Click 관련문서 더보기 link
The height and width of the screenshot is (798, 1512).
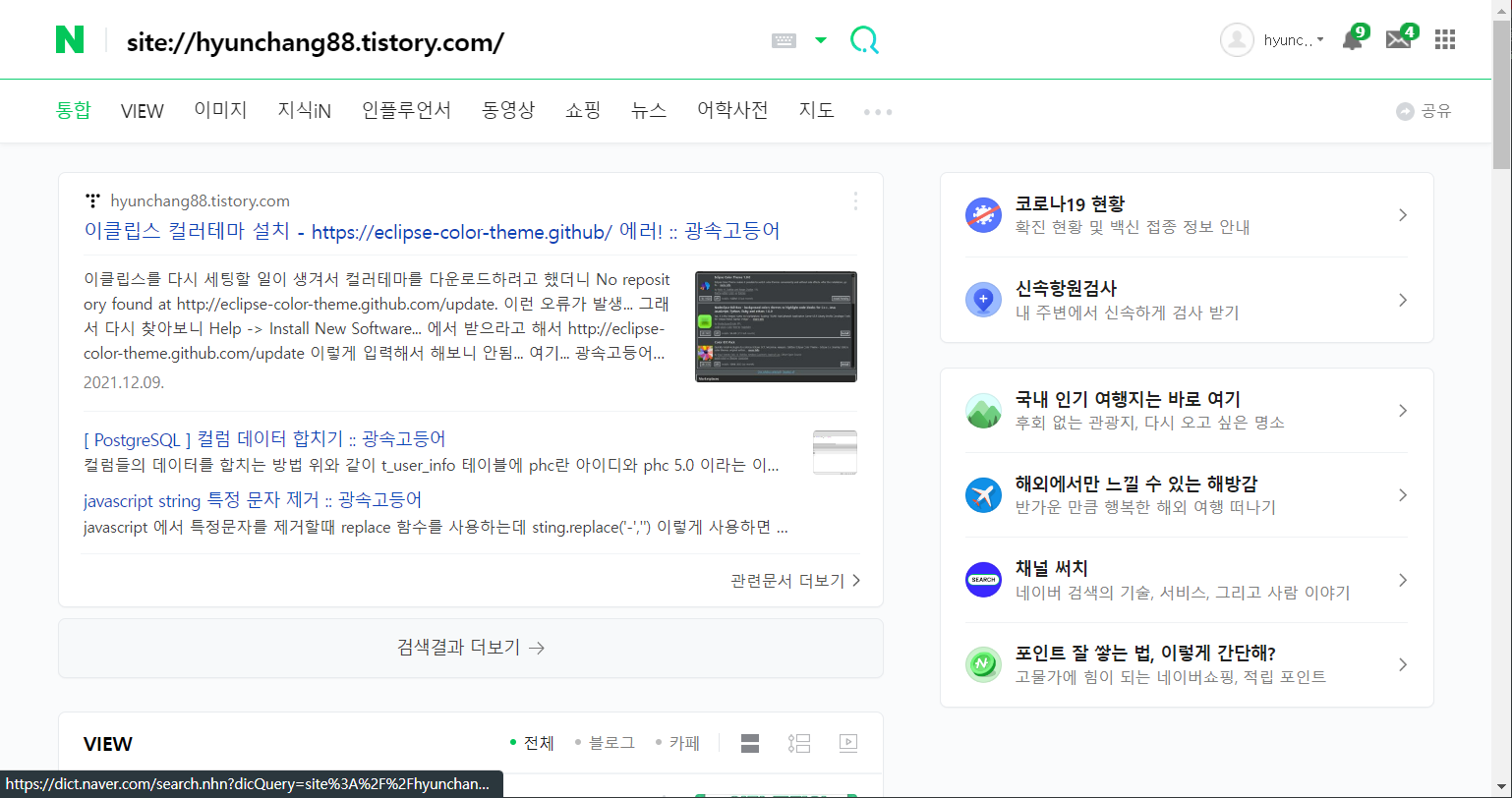pos(796,580)
